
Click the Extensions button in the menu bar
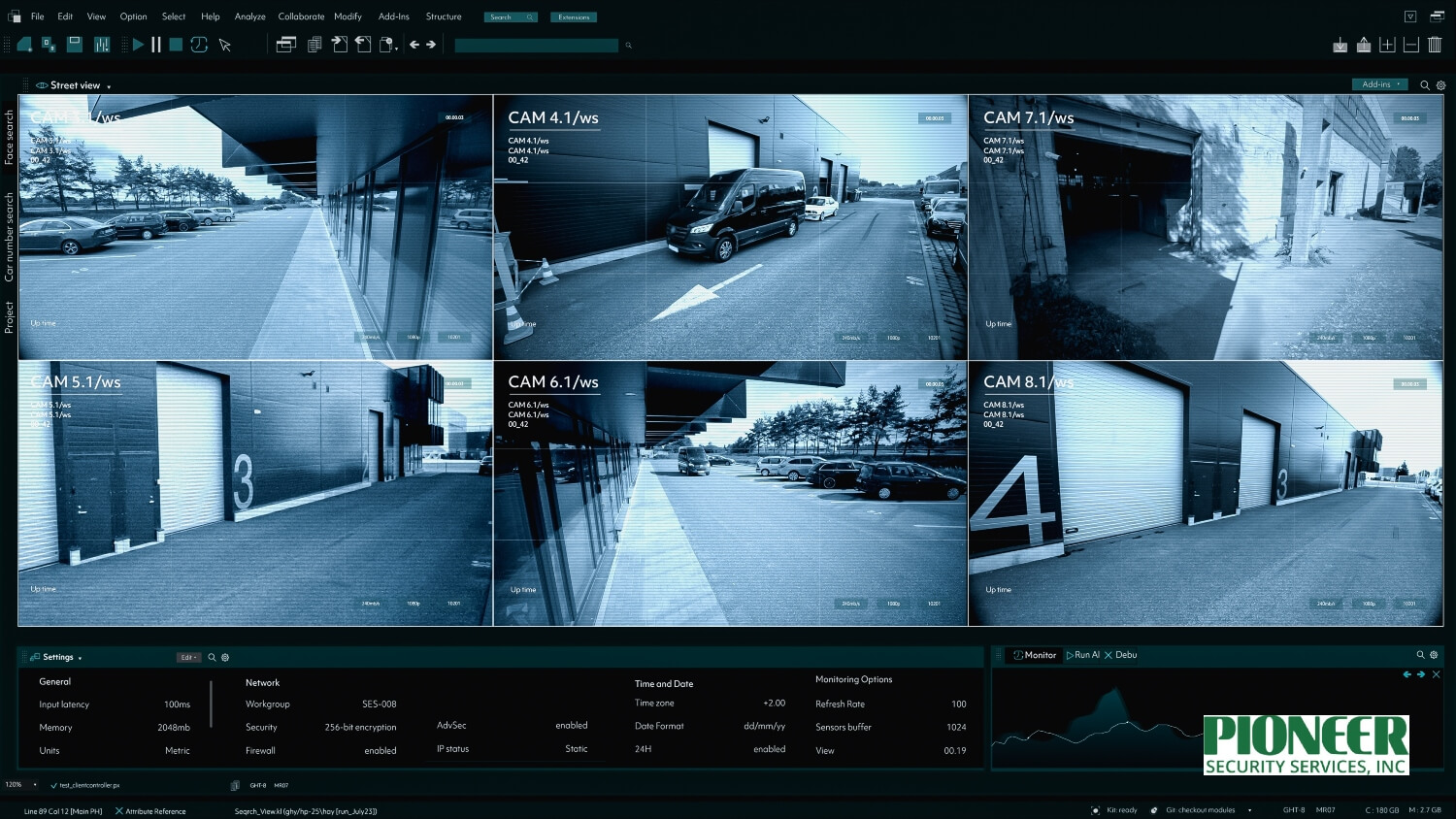pos(574,16)
